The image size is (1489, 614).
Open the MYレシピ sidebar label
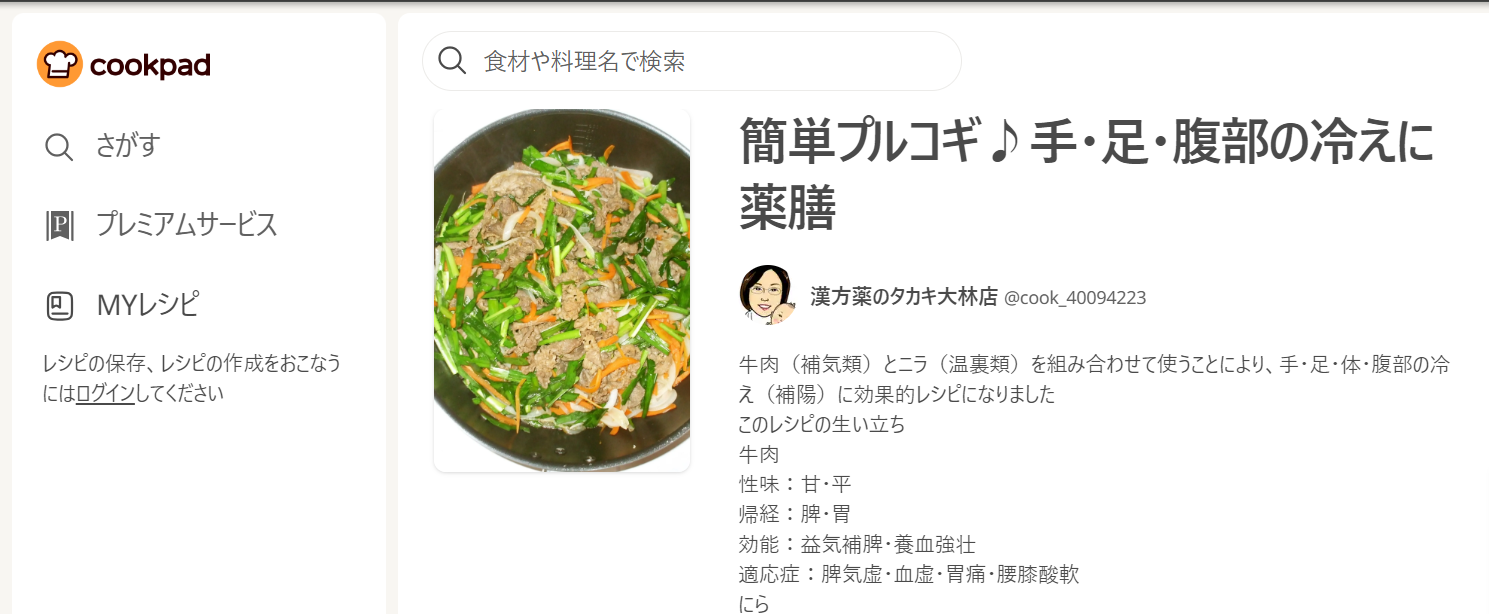click(x=148, y=304)
